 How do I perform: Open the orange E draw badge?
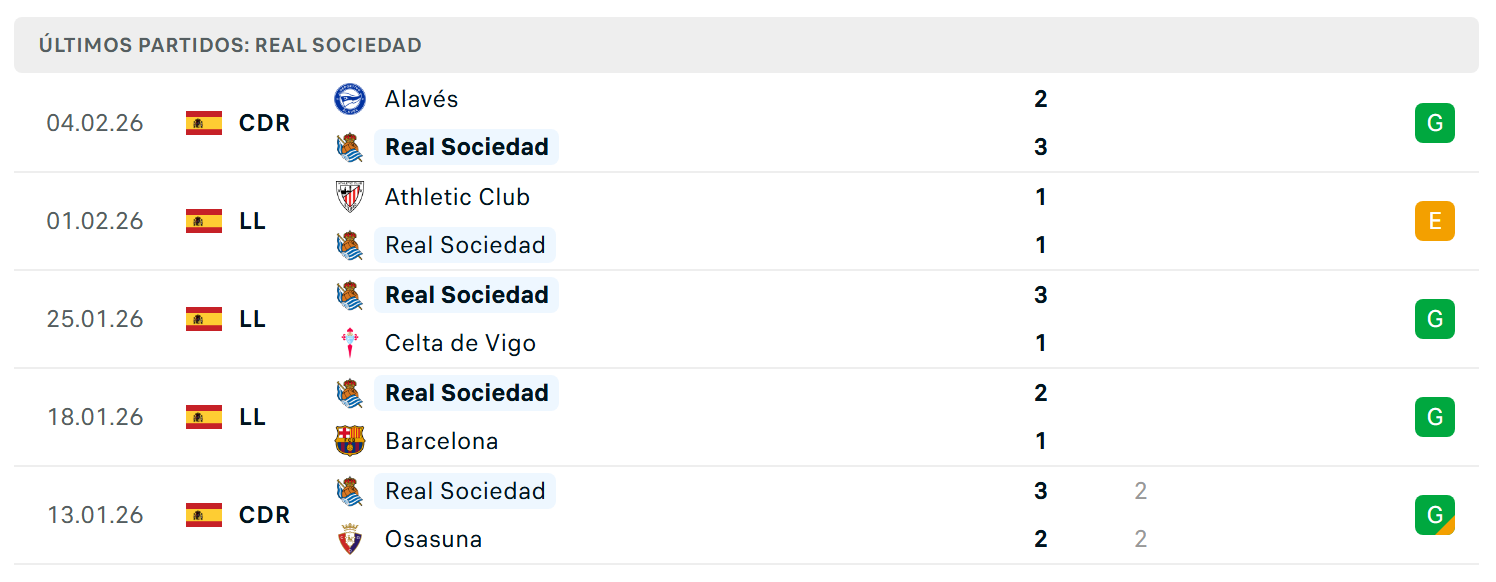tap(1435, 221)
